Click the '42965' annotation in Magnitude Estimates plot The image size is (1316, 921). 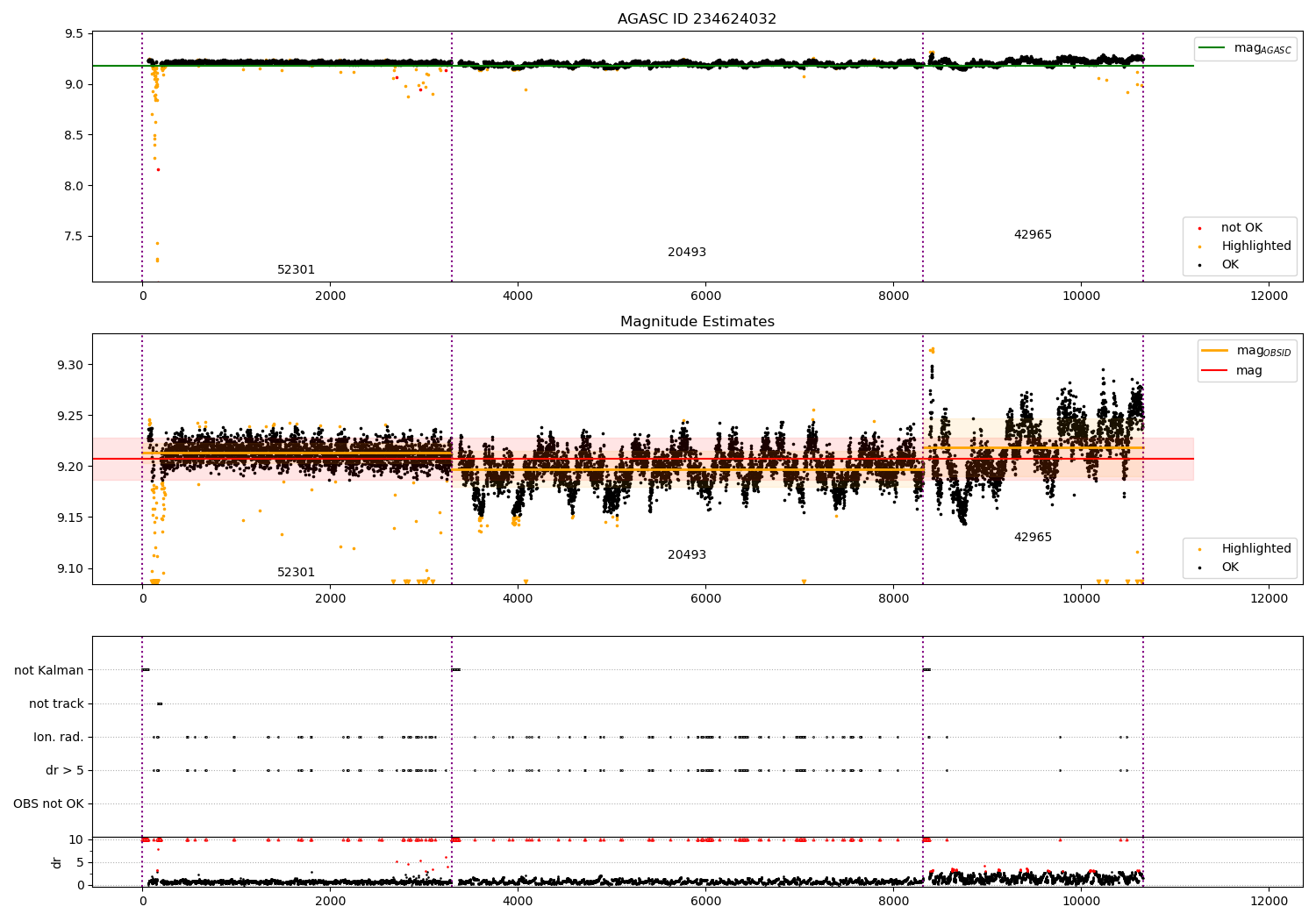coord(1033,538)
